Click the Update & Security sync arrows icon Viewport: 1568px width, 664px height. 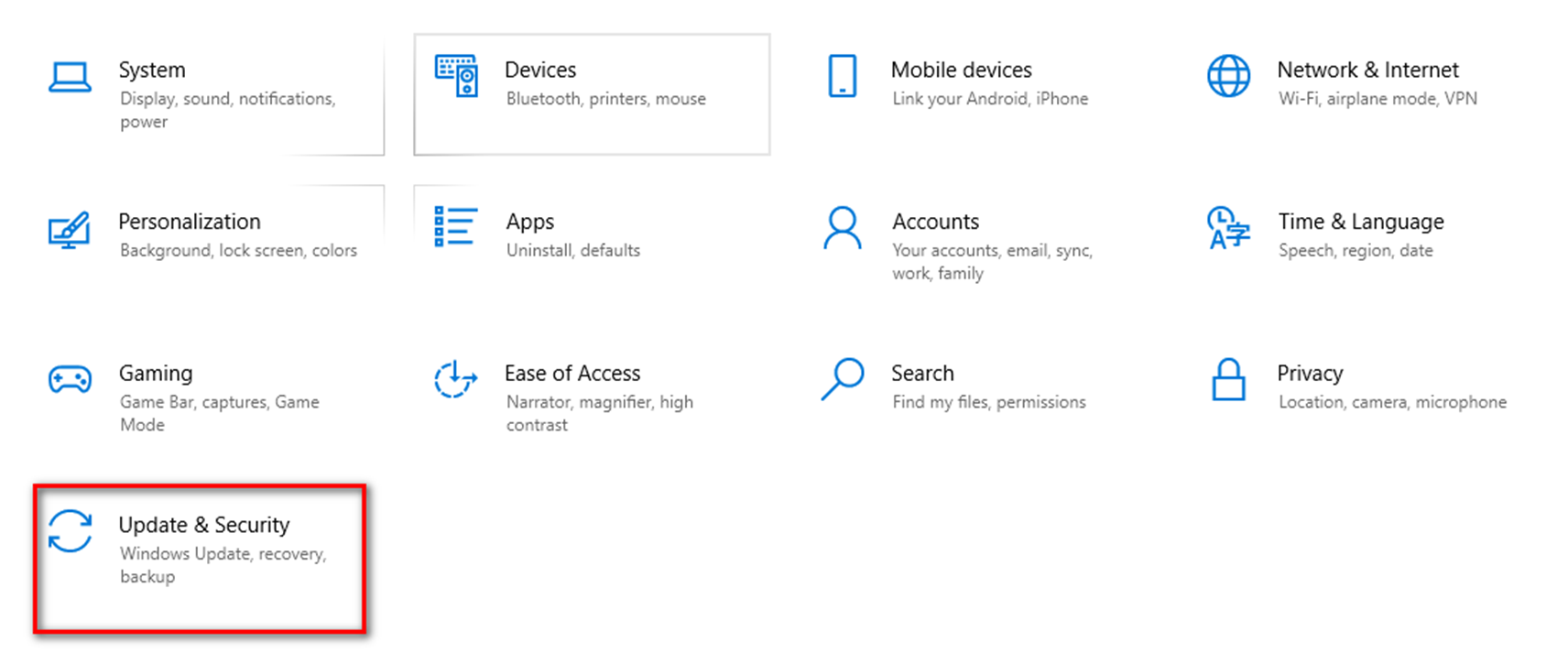[x=70, y=531]
